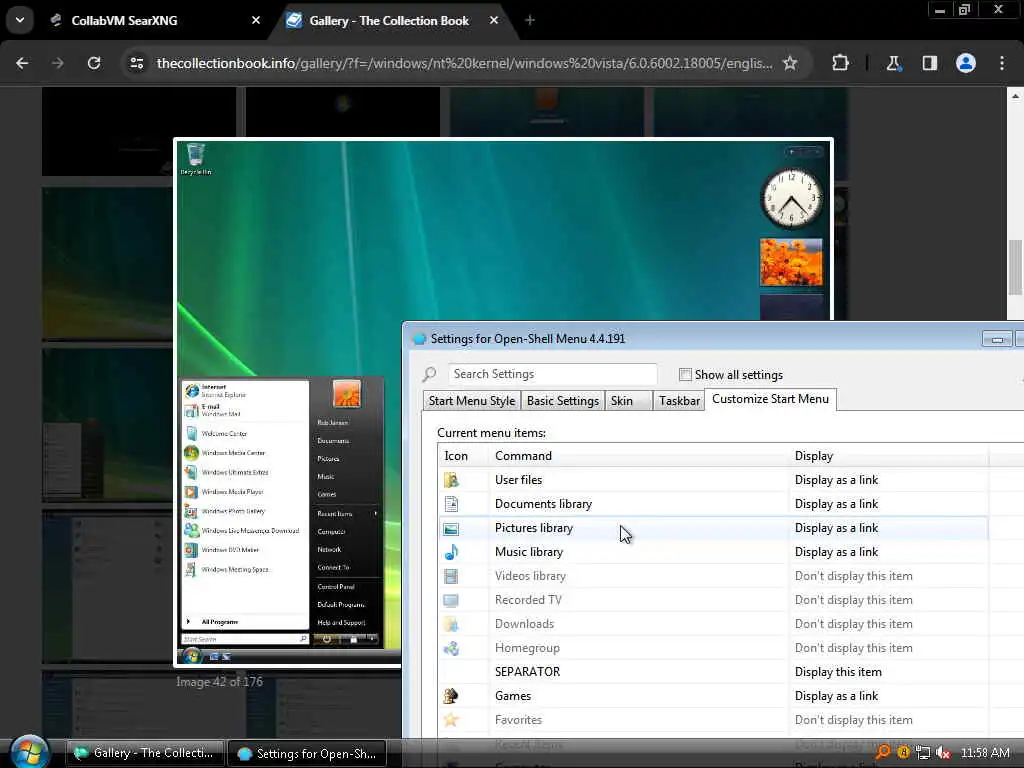The width and height of the screenshot is (1024, 768).
Task: Select the Videos library film icon
Action: [x=451, y=576]
